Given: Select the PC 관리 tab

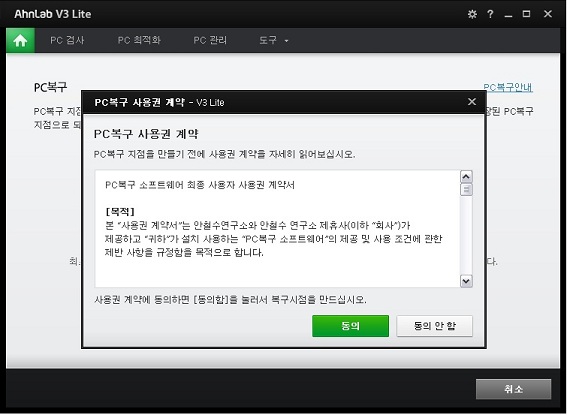Looking at the screenshot, I should click(x=210, y=40).
